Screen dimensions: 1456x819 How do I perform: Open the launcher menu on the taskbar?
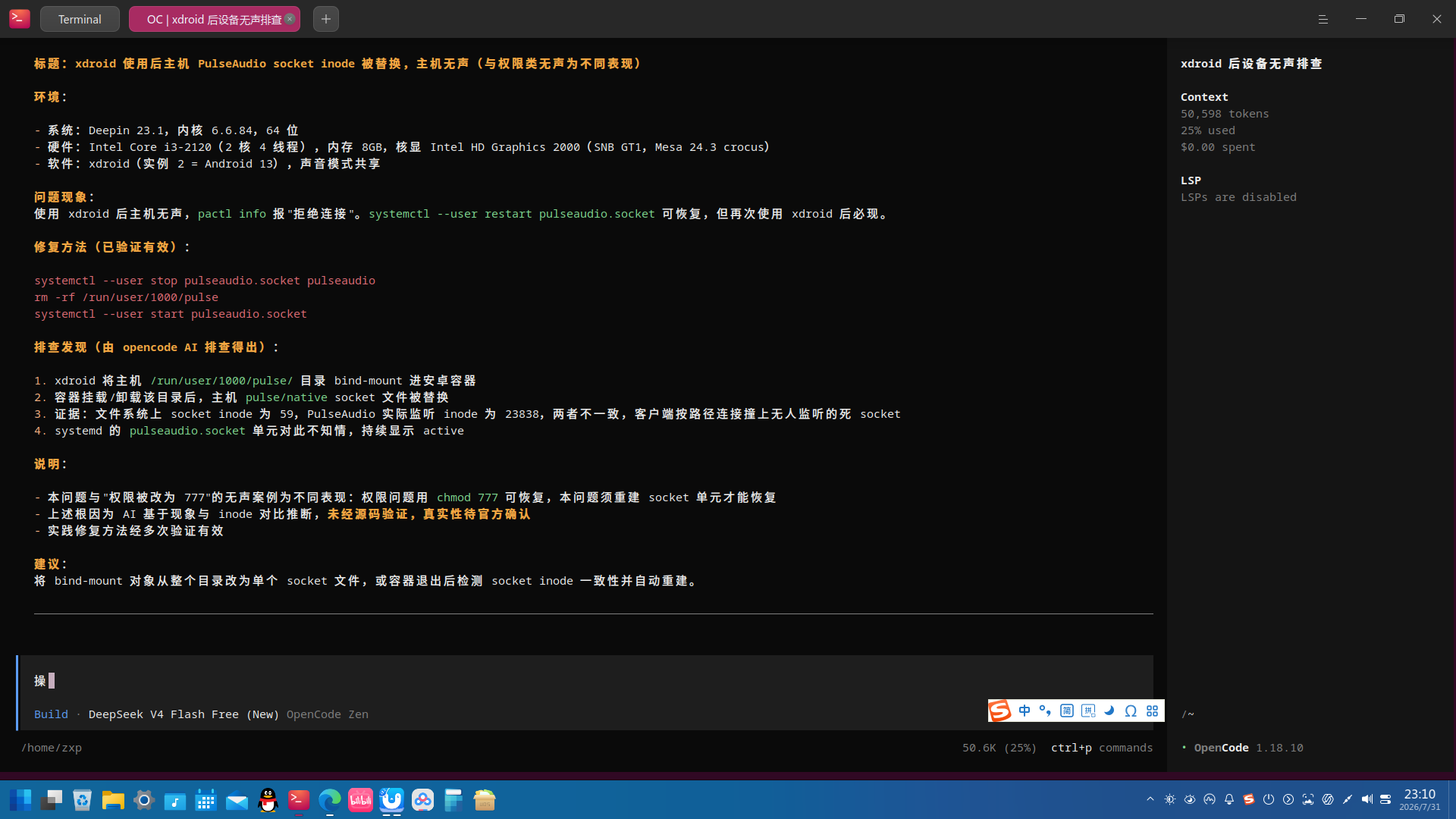[20, 799]
